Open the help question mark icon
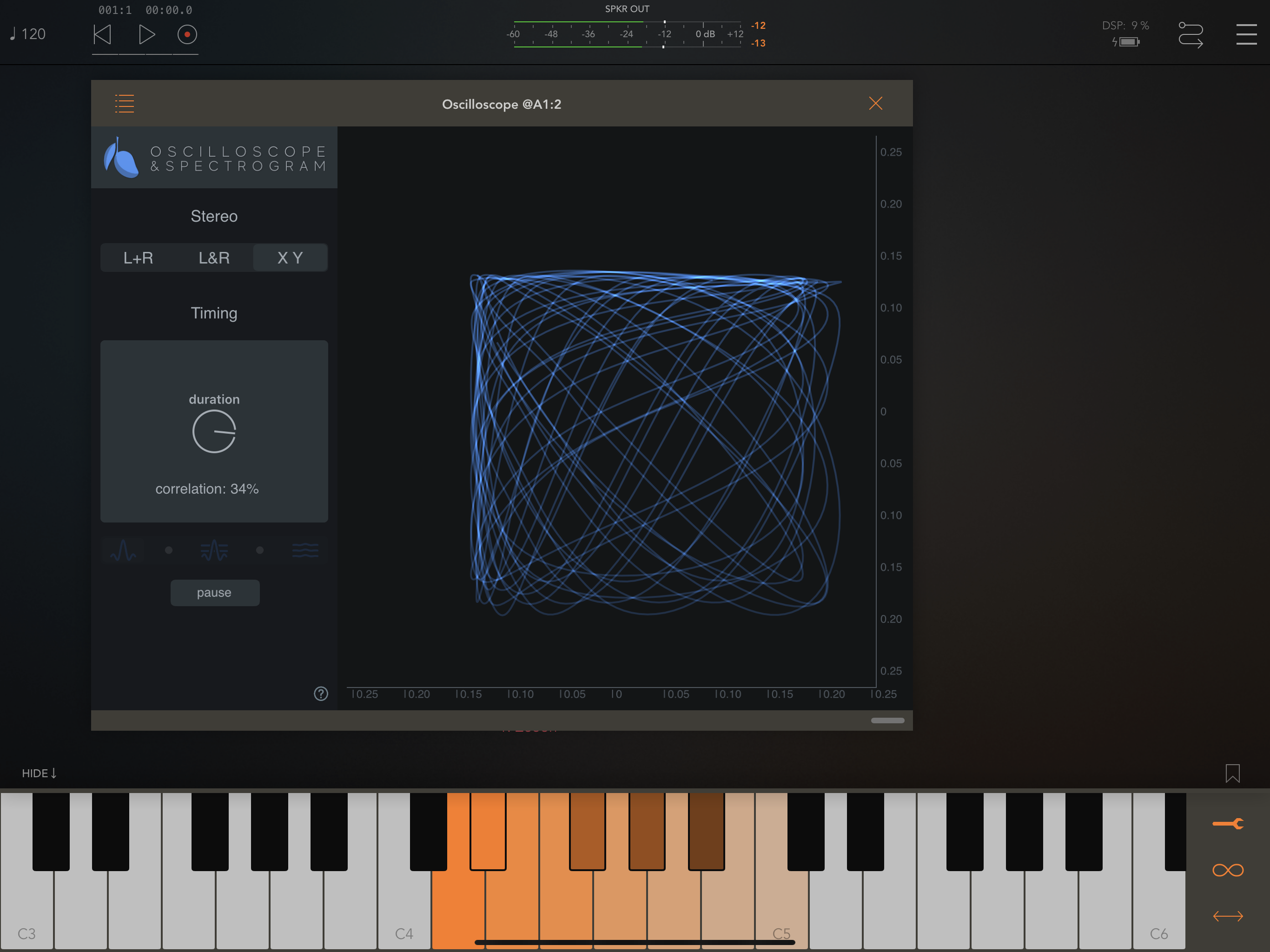 click(321, 694)
